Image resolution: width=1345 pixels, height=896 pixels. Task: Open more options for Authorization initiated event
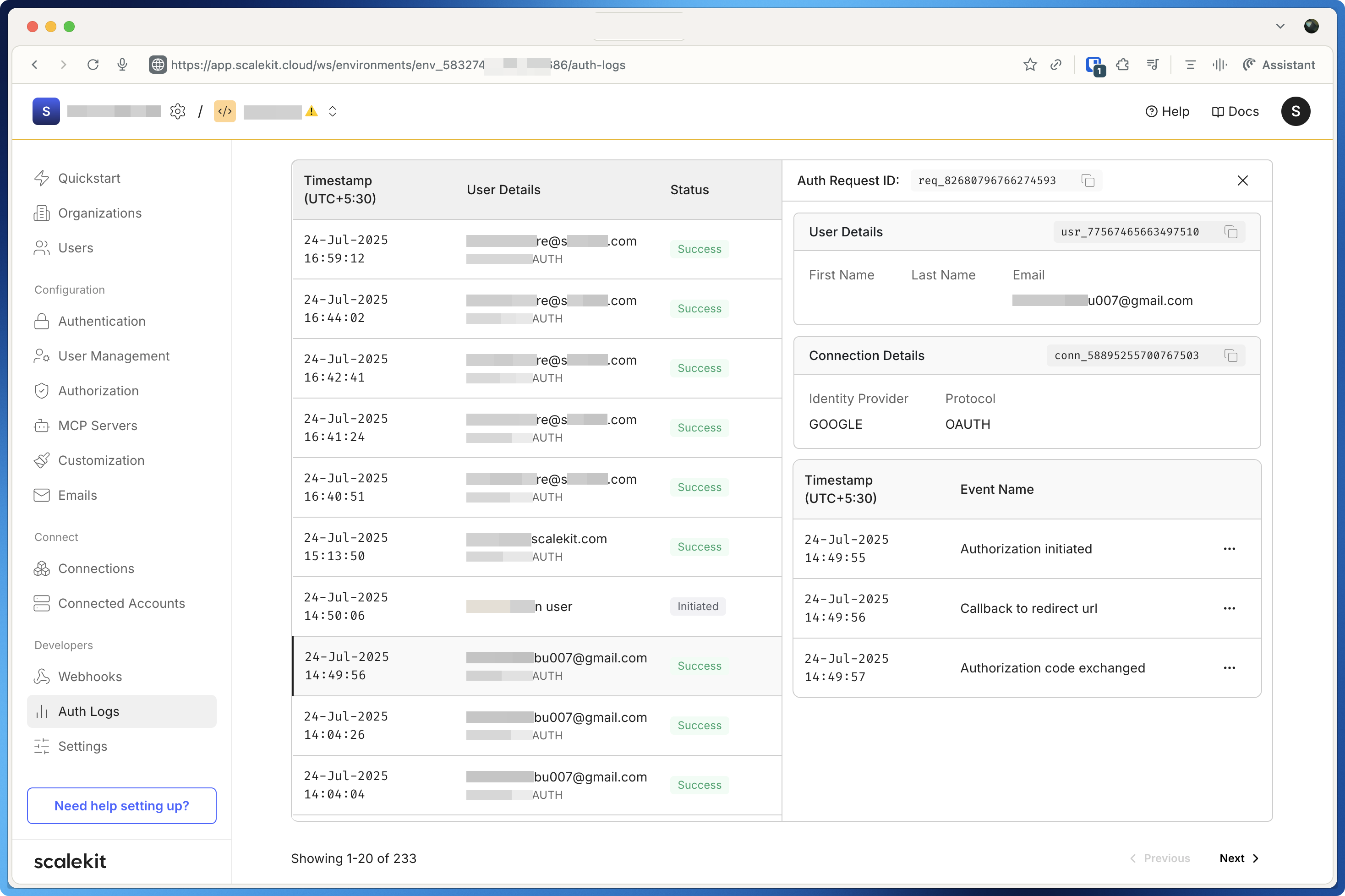pos(1229,549)
